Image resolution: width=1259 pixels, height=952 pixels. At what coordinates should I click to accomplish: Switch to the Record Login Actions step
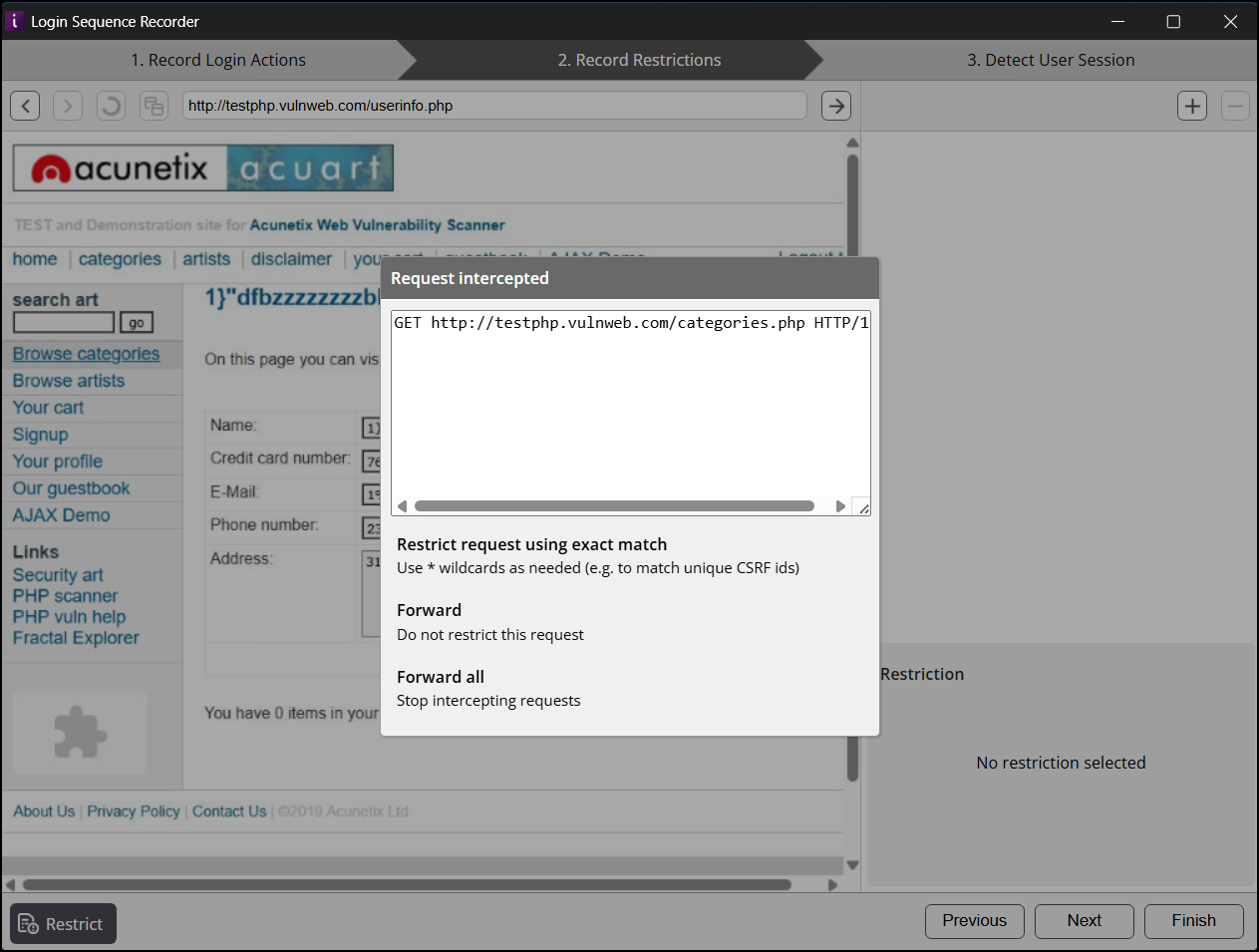point(217,60)
